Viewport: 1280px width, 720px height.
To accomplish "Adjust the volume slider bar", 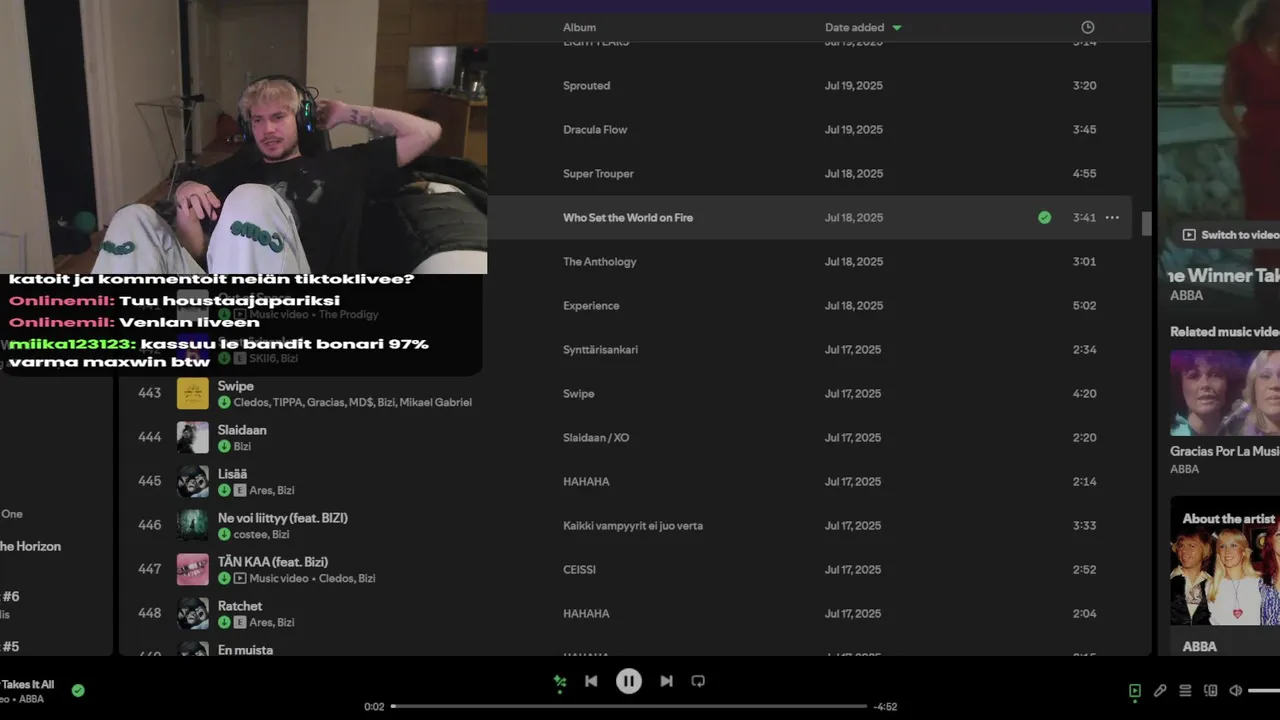I will (x=1264, y=690).
